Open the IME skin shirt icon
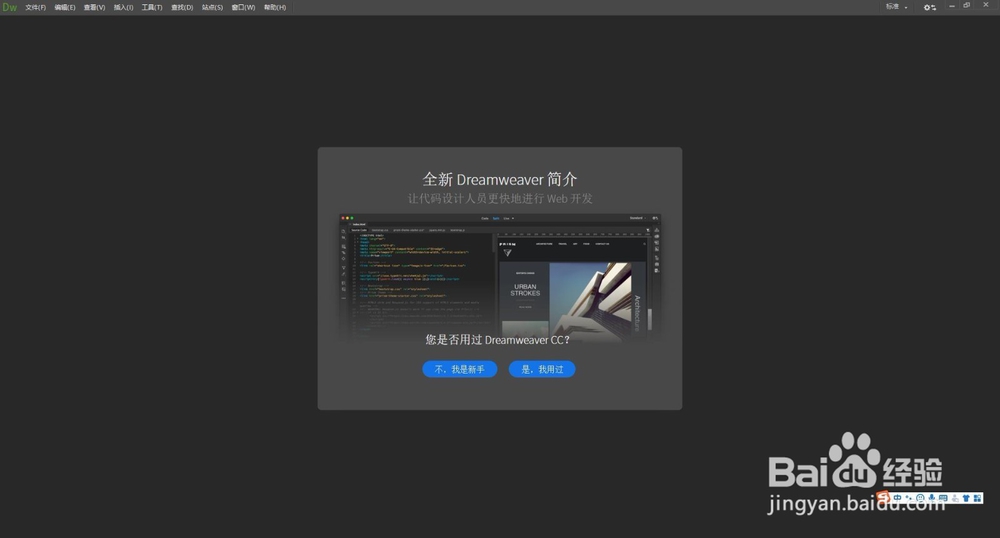1000x538 pixels. [x=966, y=498]
